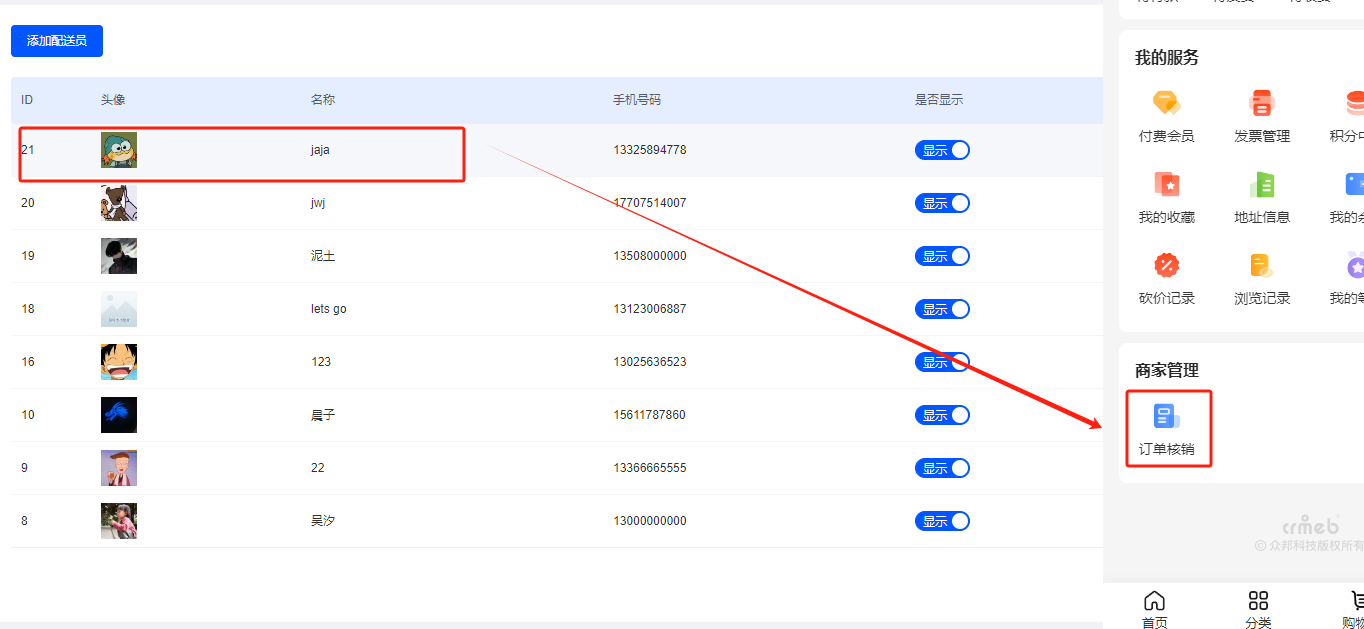Click avatar thumbnail of jwj
Screen dimensions: 1364x629
(x=119, y=203)
